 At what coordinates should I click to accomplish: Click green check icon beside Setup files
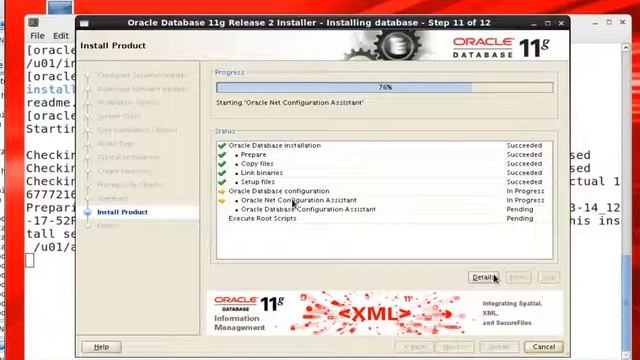tap(222, 182)
